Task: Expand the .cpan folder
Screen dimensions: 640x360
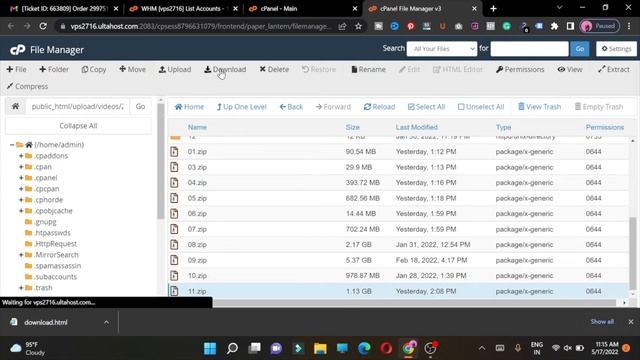Action: click(x=21, y=167)
